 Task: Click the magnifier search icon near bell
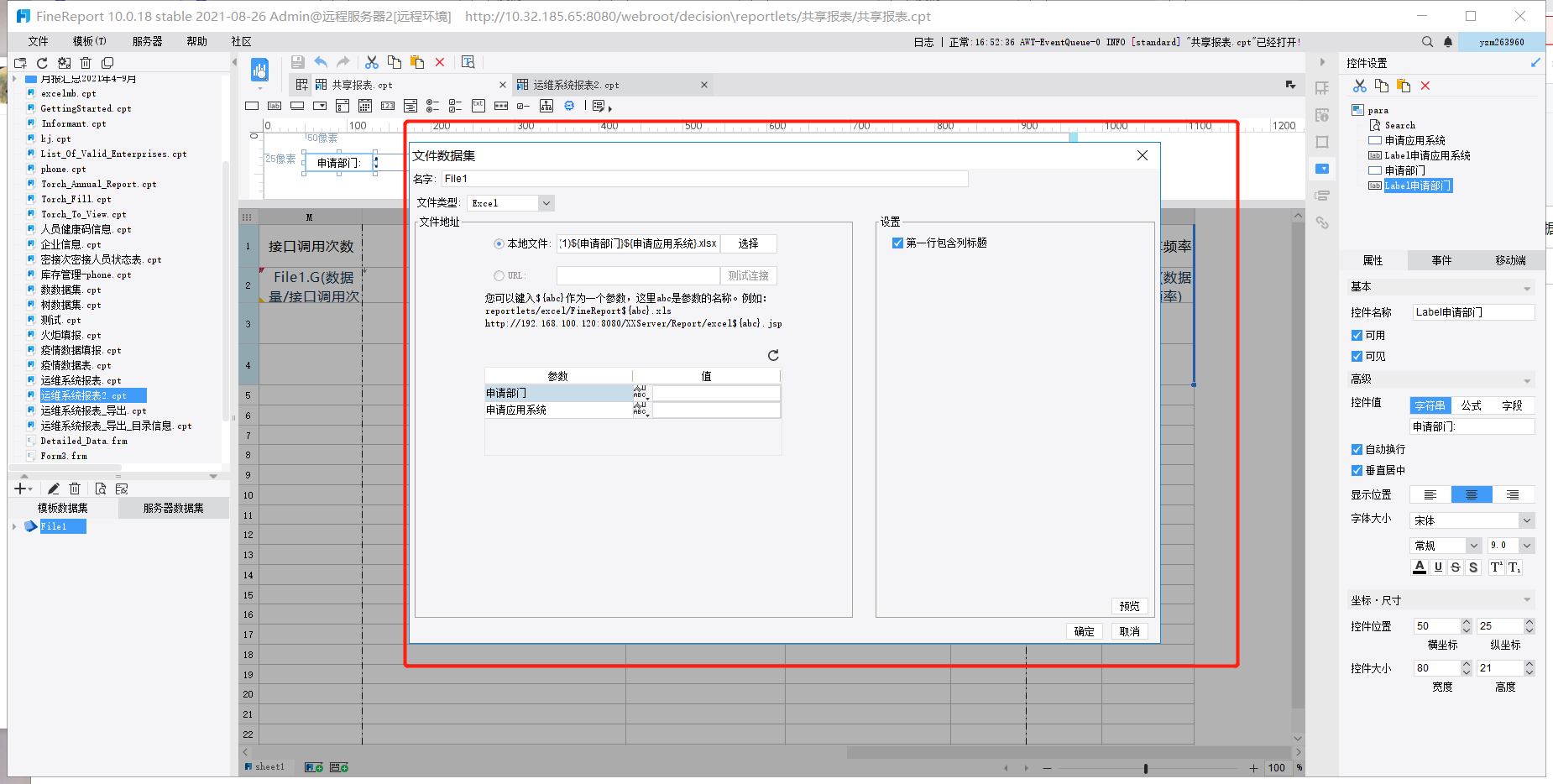[x=1427, y=42]
